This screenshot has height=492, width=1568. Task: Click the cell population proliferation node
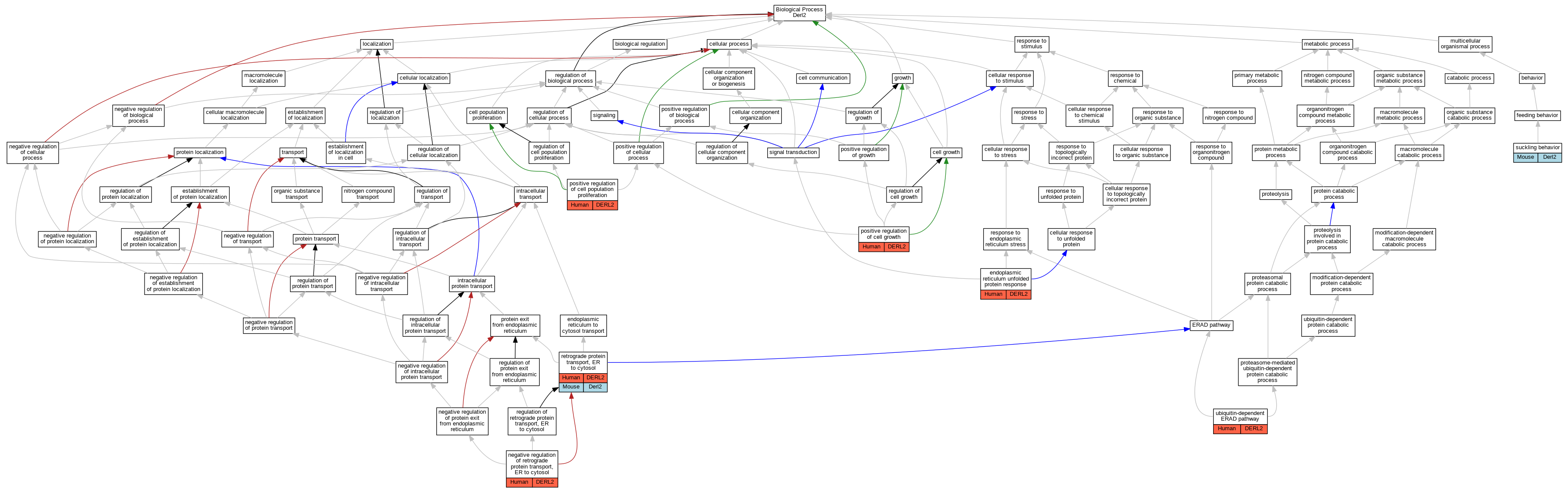click(x=487, y=116)
